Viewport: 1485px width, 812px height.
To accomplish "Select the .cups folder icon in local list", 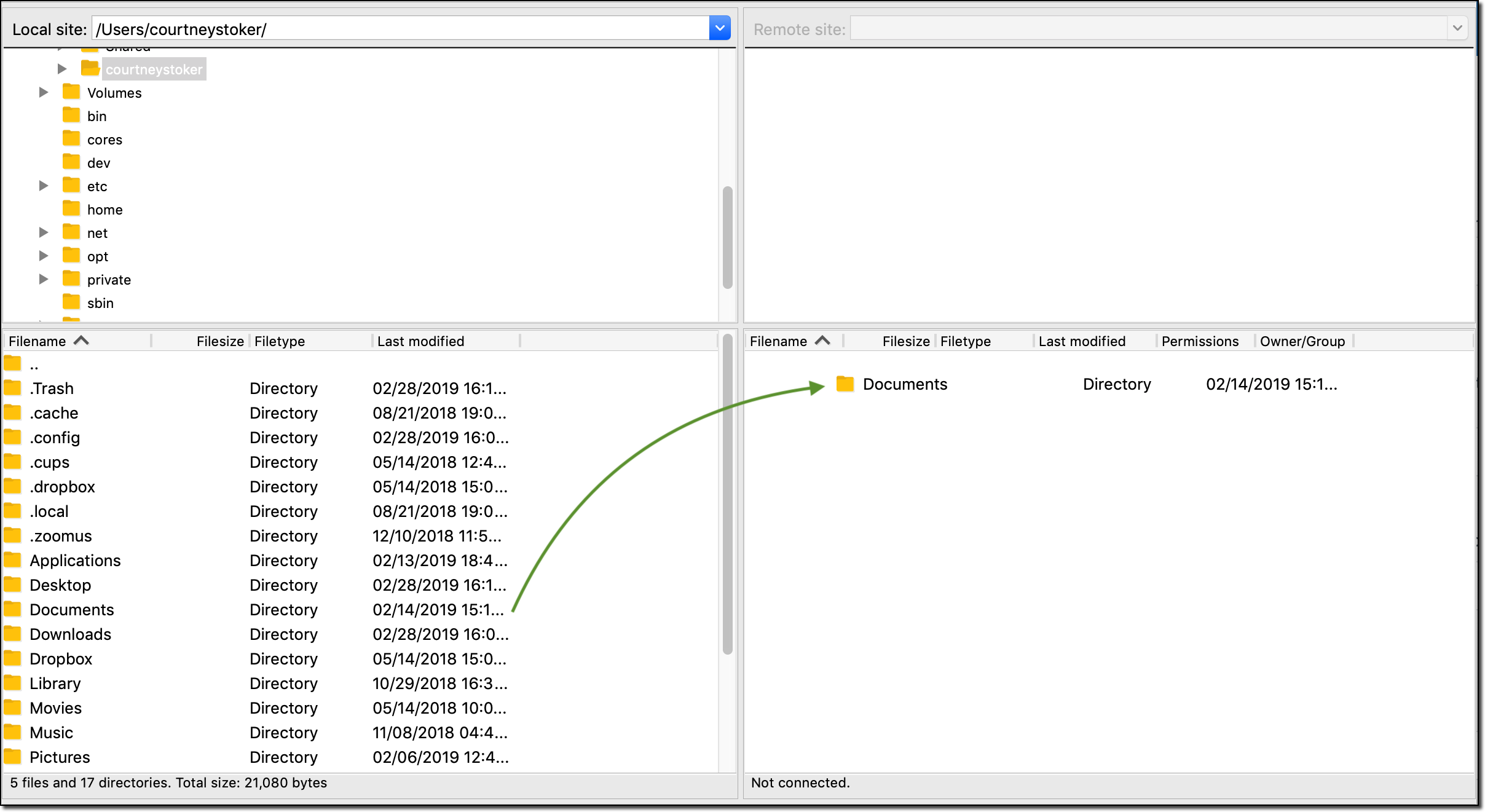I will 13,462.
